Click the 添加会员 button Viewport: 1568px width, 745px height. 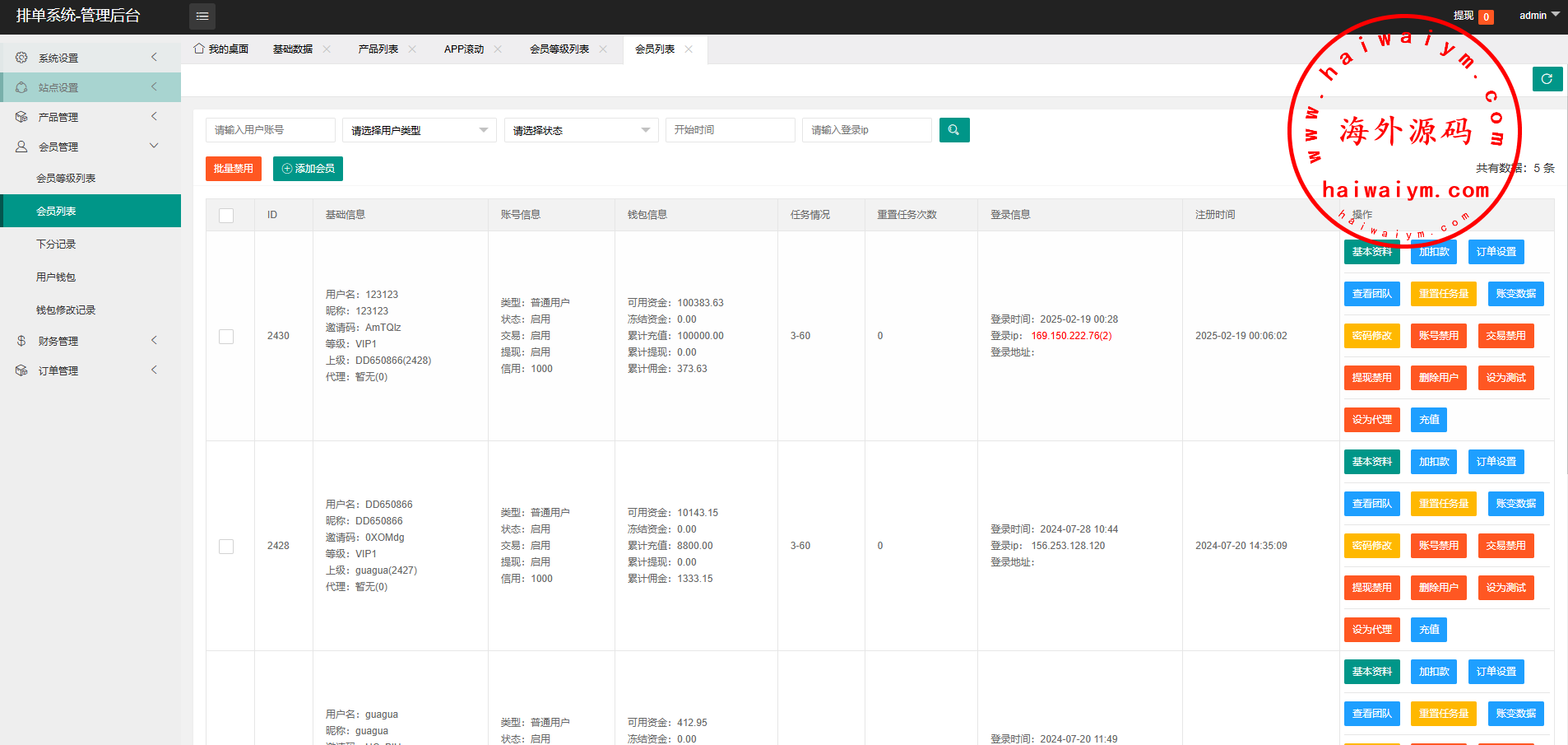pyautogui.click(x=308, y=169)
